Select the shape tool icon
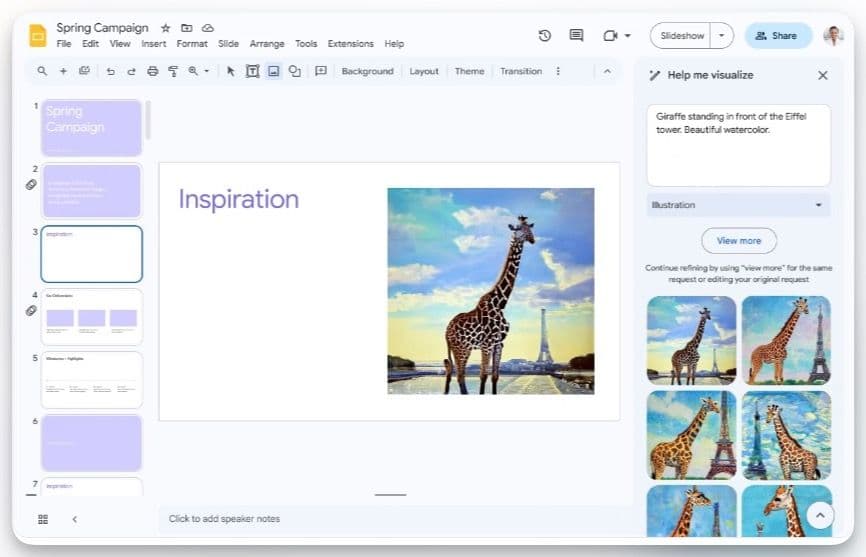Screen dimensions: 866x557 tap(295, 71)
